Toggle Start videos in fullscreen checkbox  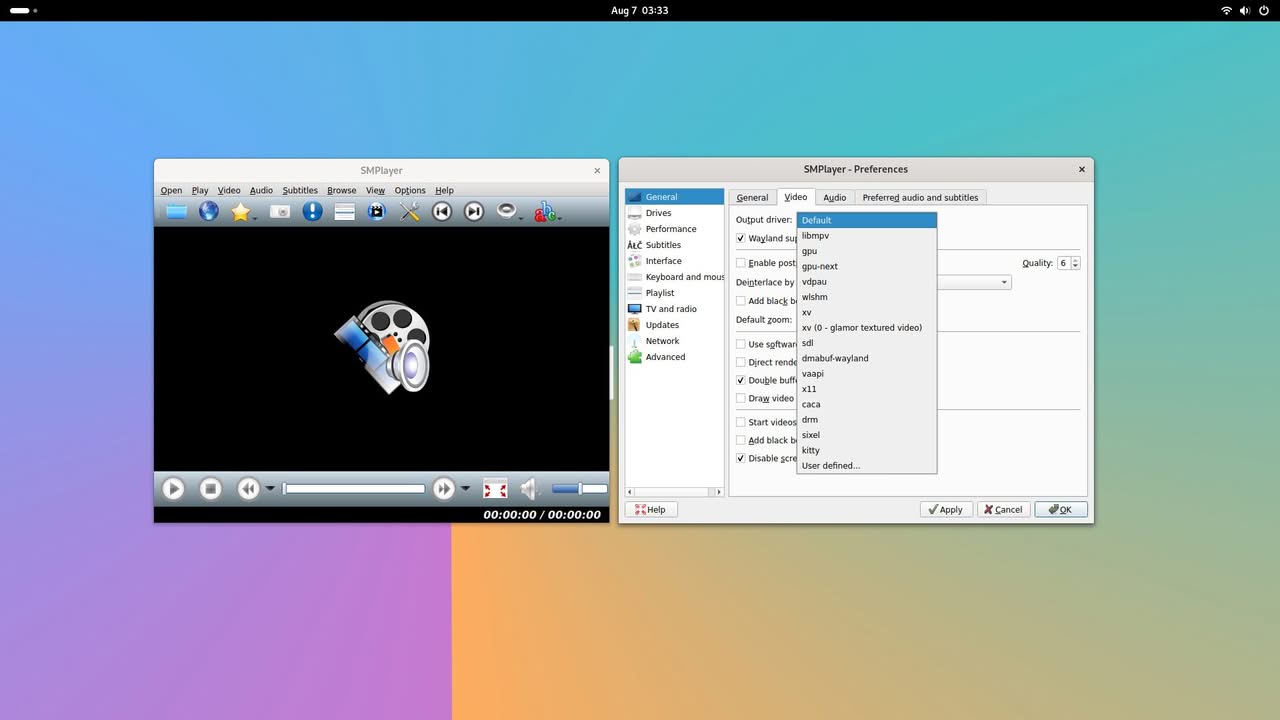pyautogui.click(x=741, y=422)
